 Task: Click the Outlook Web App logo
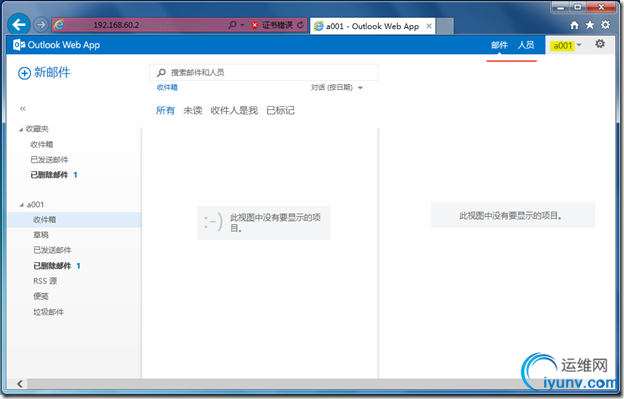coord(57,45)
